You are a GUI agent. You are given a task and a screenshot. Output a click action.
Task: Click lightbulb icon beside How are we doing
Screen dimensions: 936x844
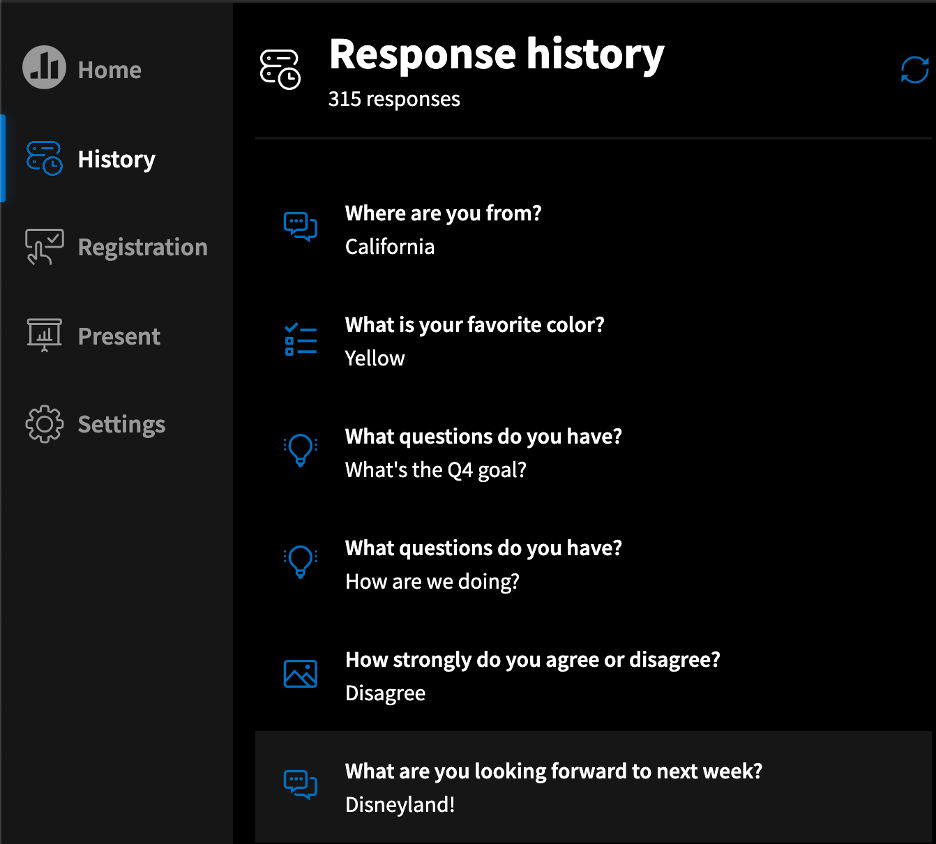[300, 562]
